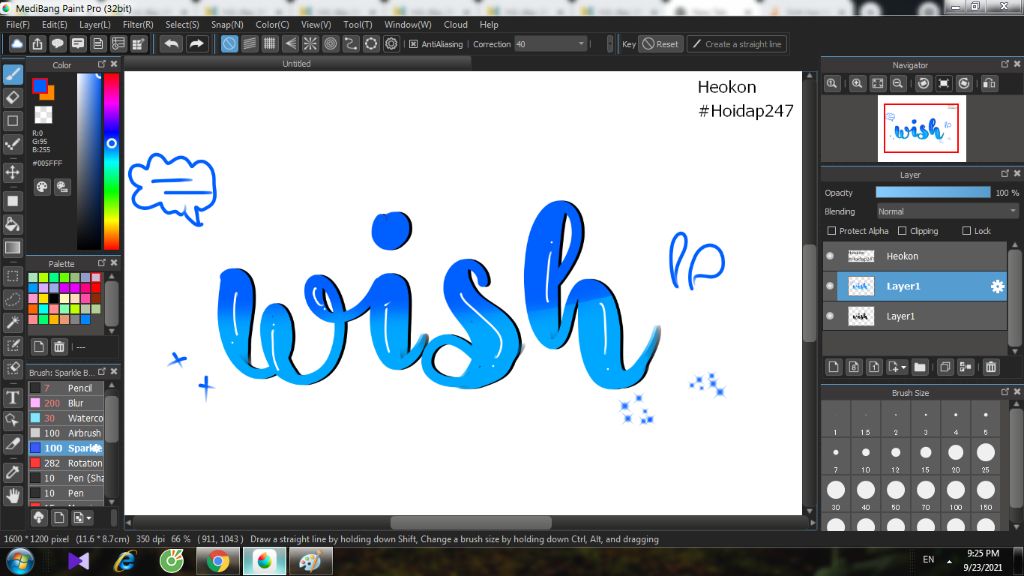This screenshot has height=576, width=1024.
Task: Add a new layer folder
Action: coord(920,367)
